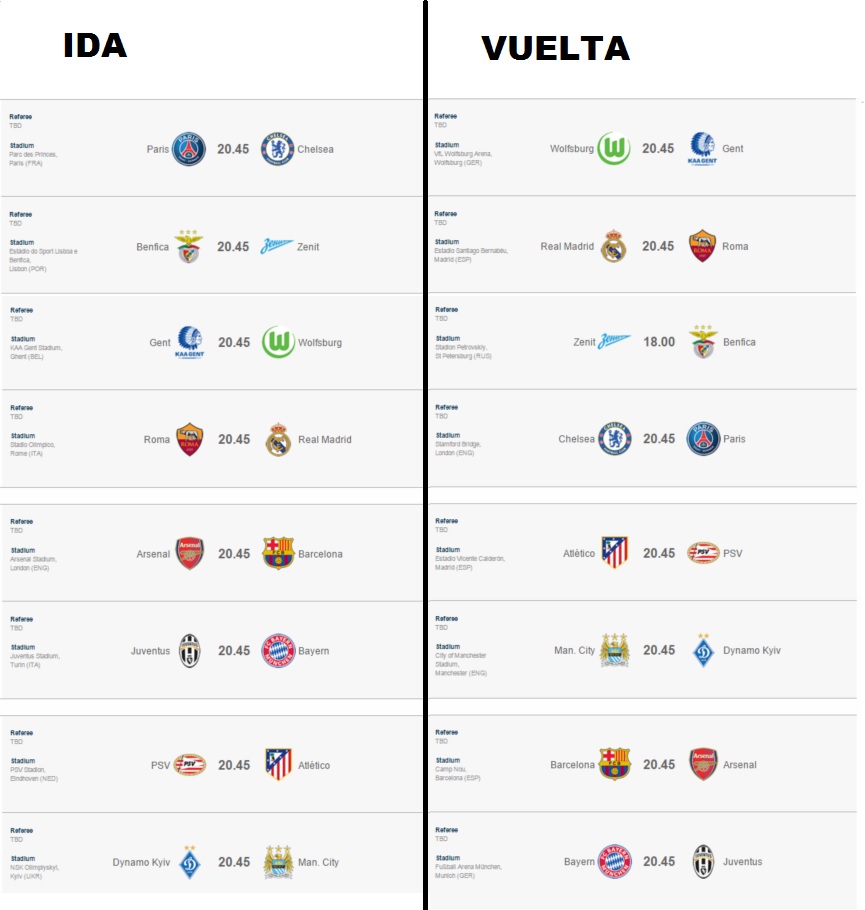The height and width of the screenshot is (910, 865).
Task: Click the VUELTA heading
Action: 555,48
